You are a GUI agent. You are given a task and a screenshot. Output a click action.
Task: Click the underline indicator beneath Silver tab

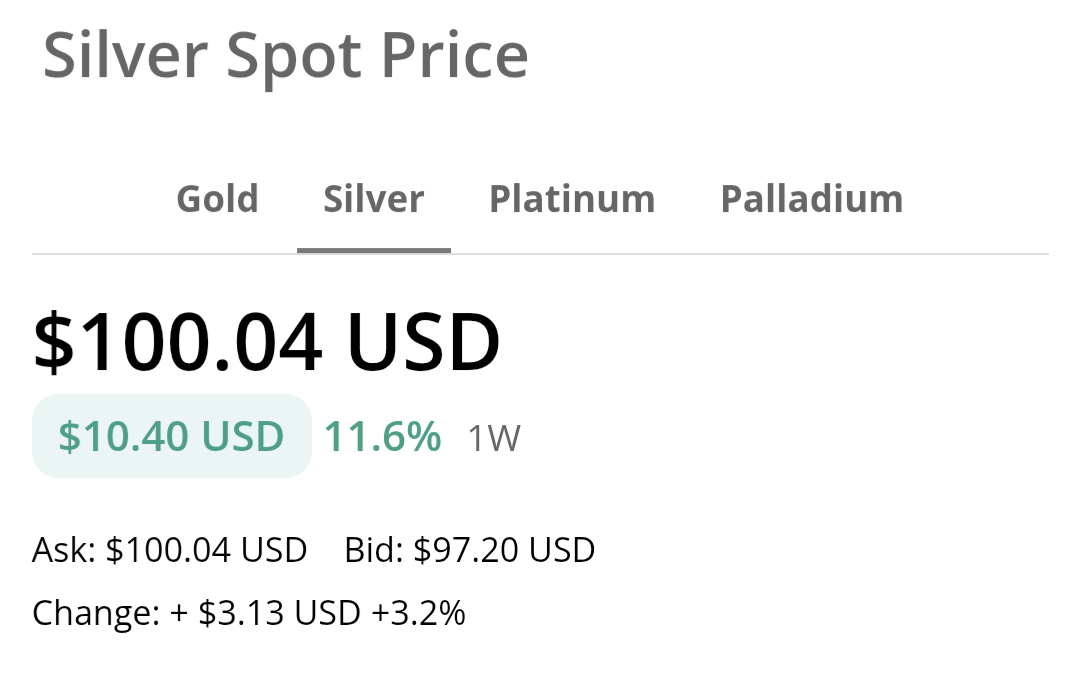coord(374,249)
